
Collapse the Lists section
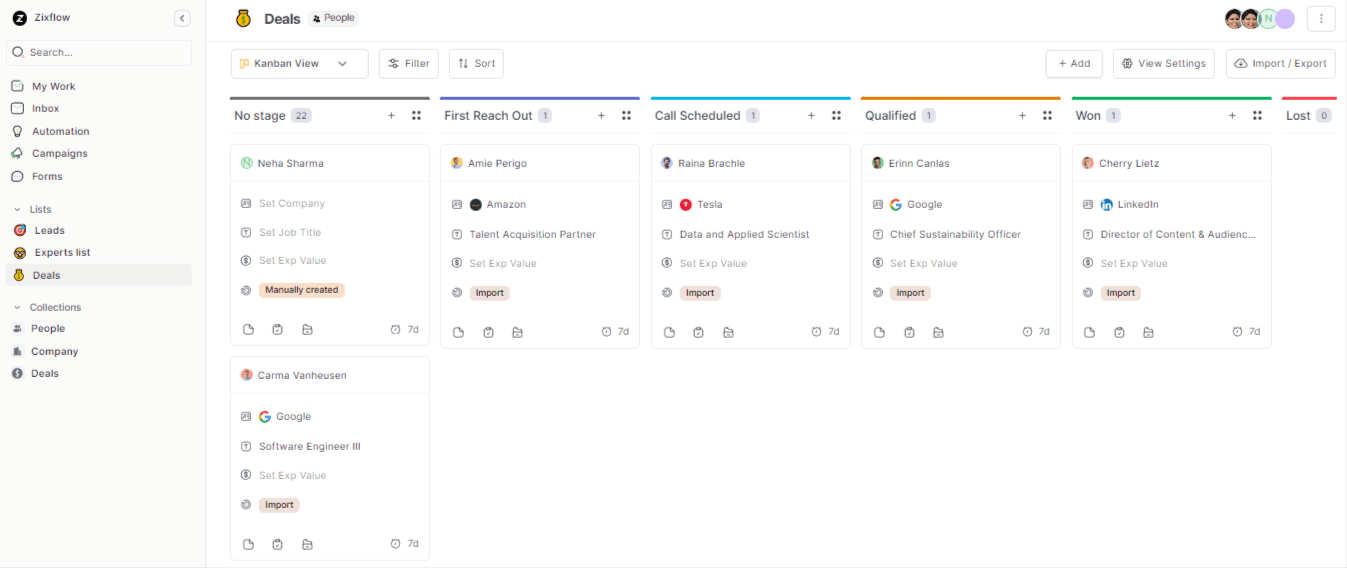click(x=17, y=210)
